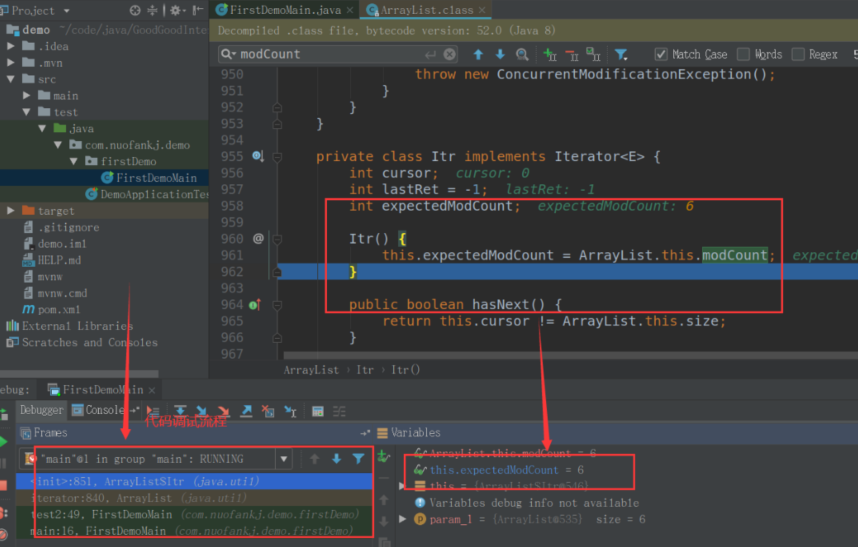This screenshot has height=547, width=858.
Task: Open pom.xml in the project tree
Action: pyautogui.click(x=57, y=309)
